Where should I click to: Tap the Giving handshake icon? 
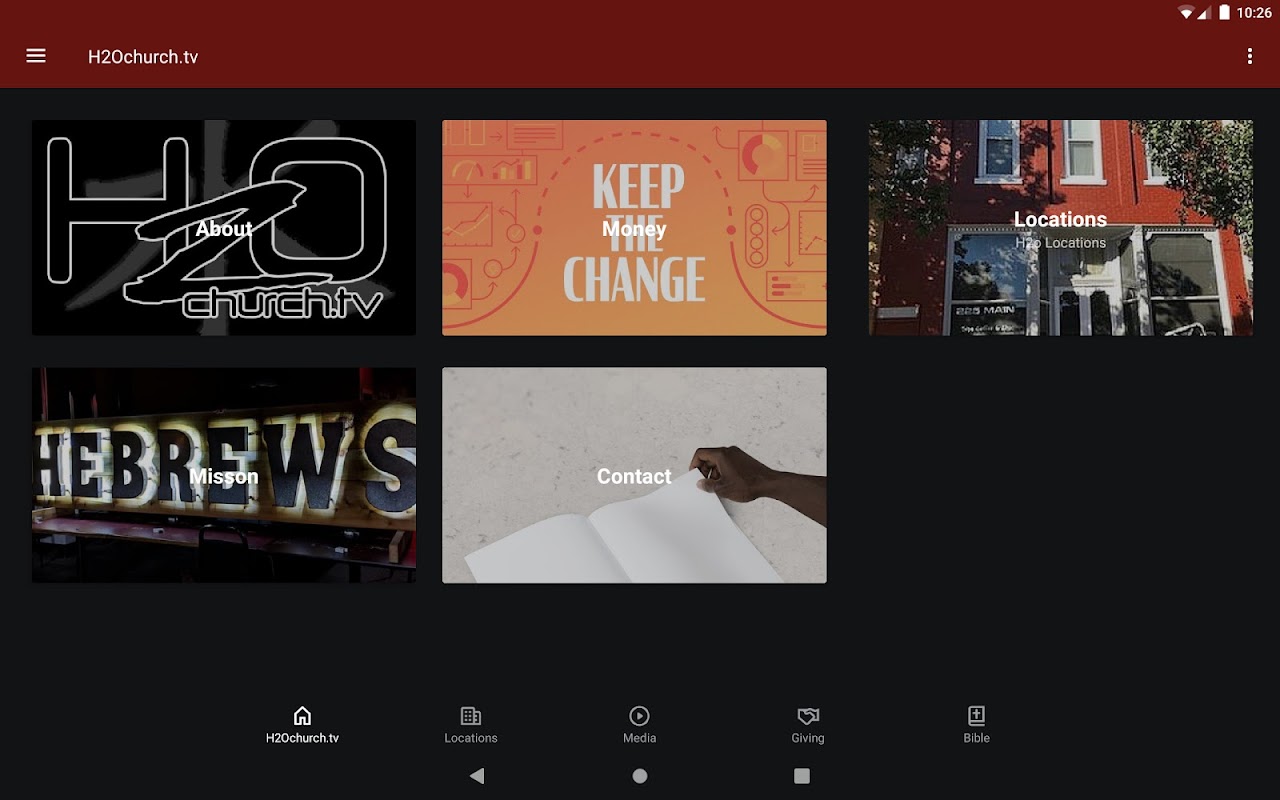[x=808, y=716]
